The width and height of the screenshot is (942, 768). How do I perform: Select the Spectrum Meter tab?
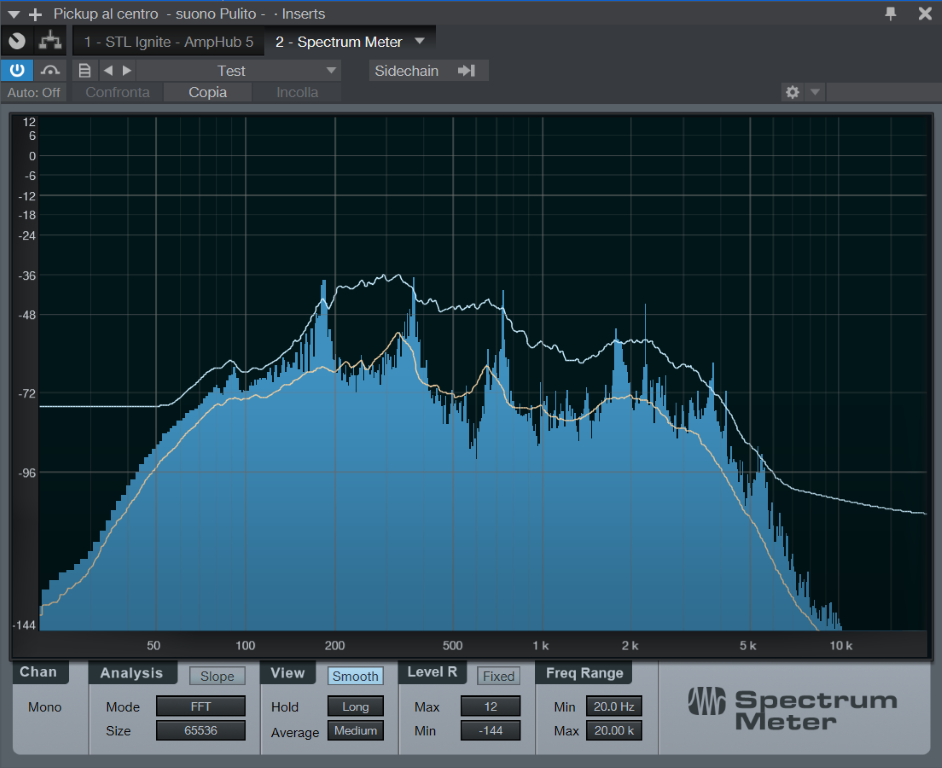pyautogui.click(x=338, y=42)
